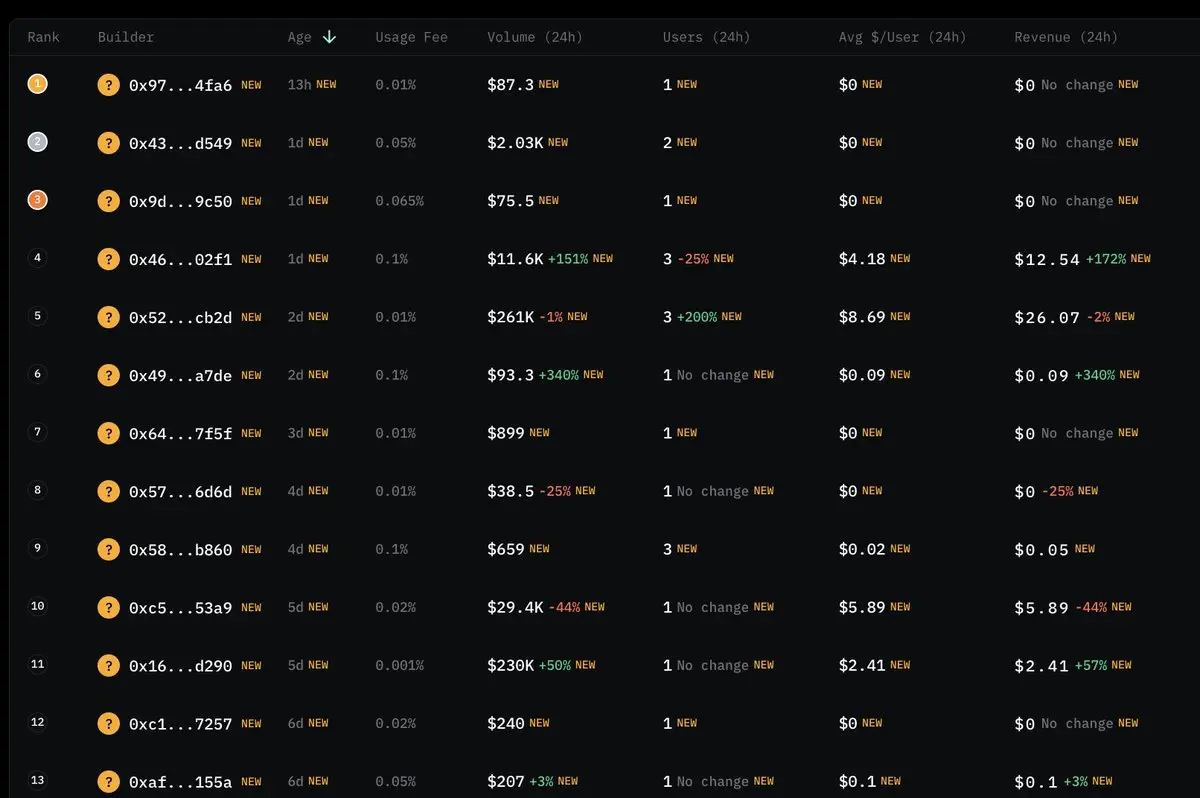Sort table by Volume (24h) column

tap(534, 37)
